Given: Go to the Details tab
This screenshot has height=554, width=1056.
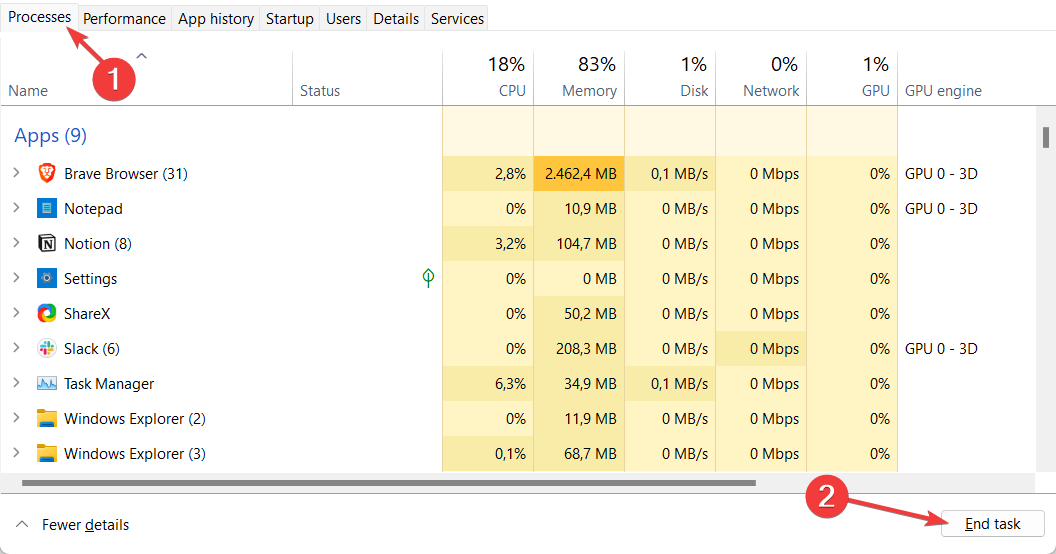Looking at the screenshot, I should [x=396, y=19].
